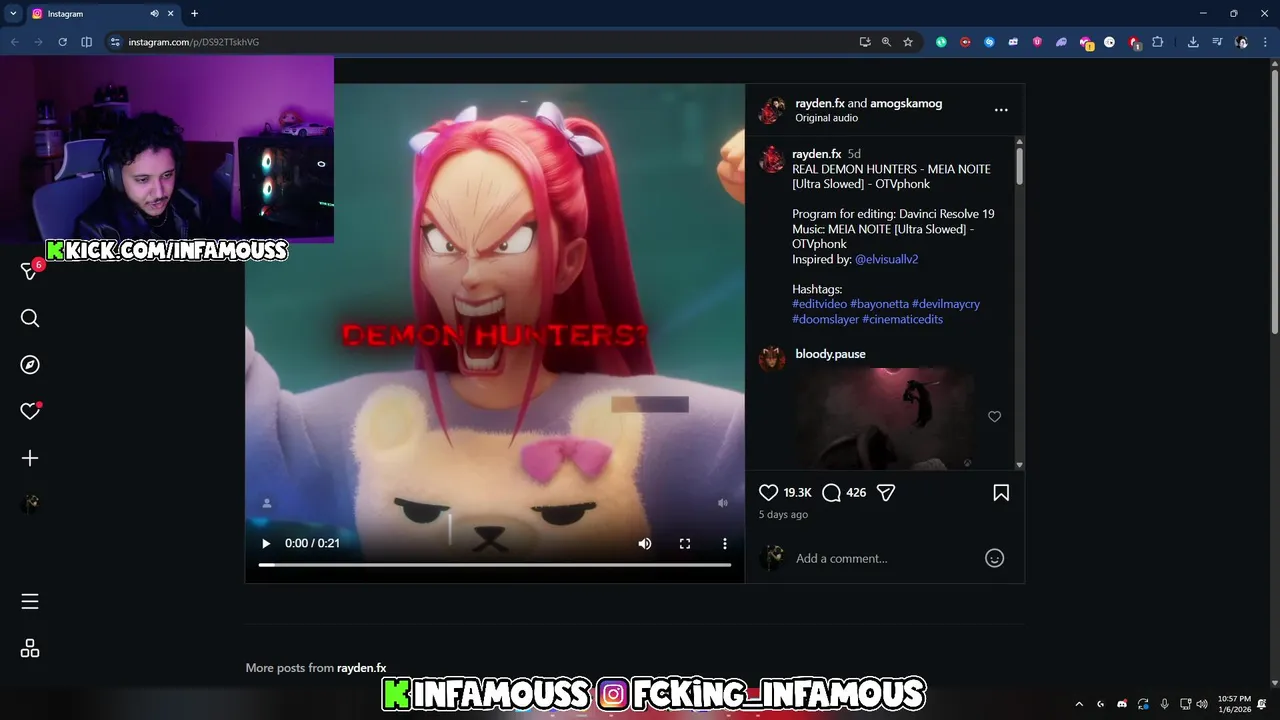Open Chrome three-dot menu
This screenshot has width=1280, height=720.
coord(1265,42)
